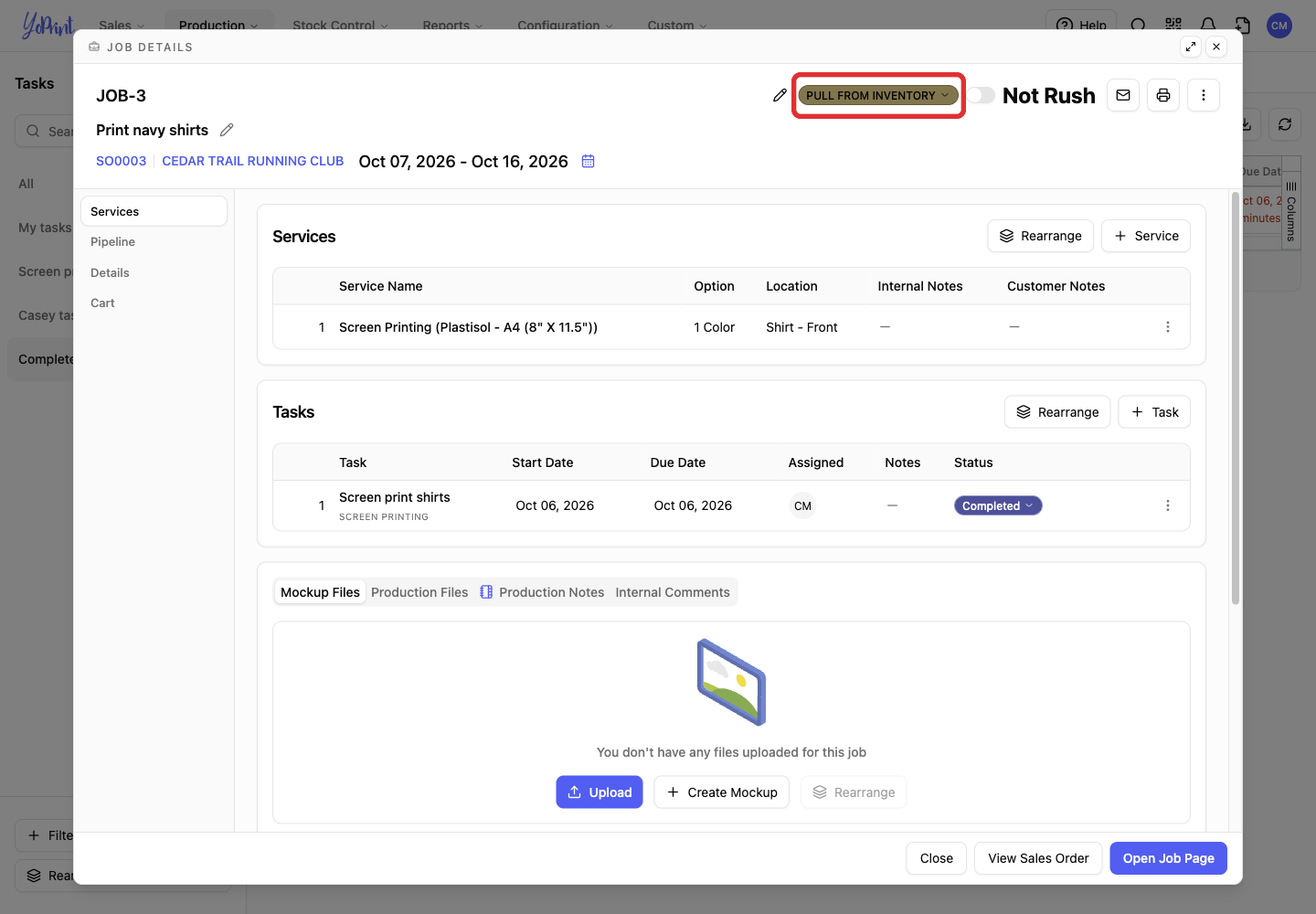Image resolution: width=1316 pixels, height=914 pixels.
Task: Open options for the Screen print shirts task row
Action: click(x=1168, y=505)
